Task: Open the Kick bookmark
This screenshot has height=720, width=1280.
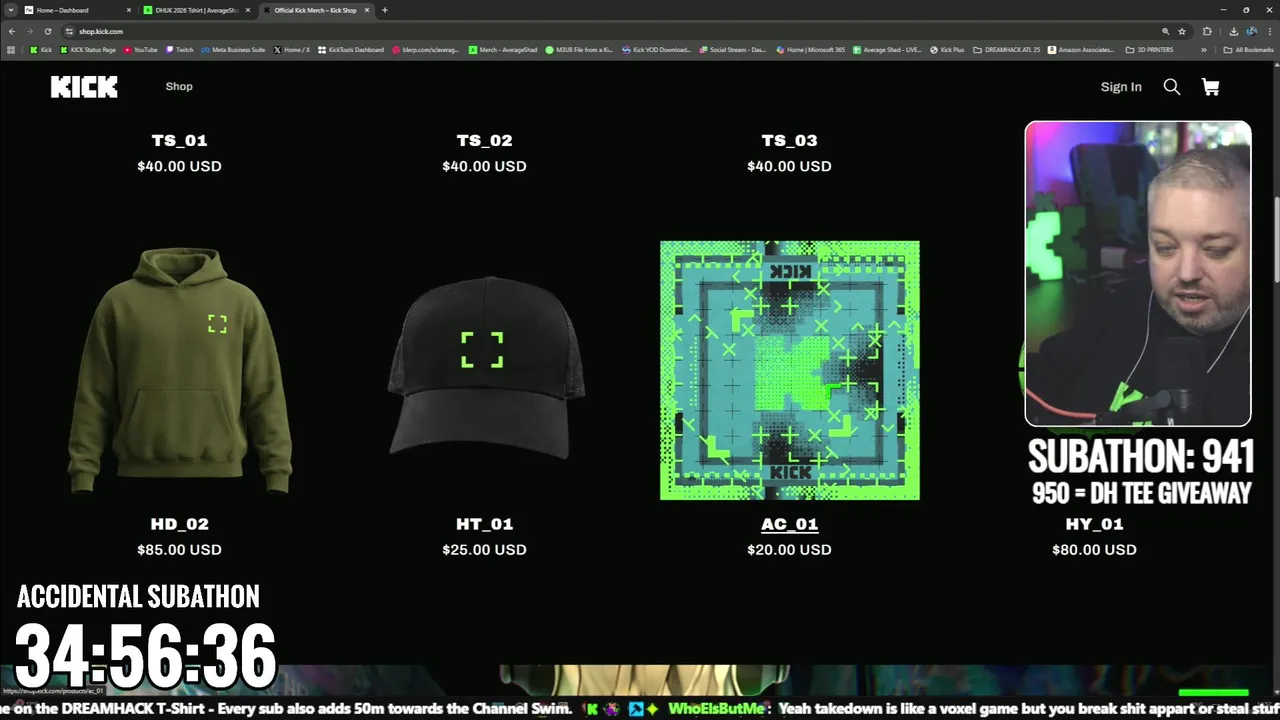Action: click(x=41, y=49)
